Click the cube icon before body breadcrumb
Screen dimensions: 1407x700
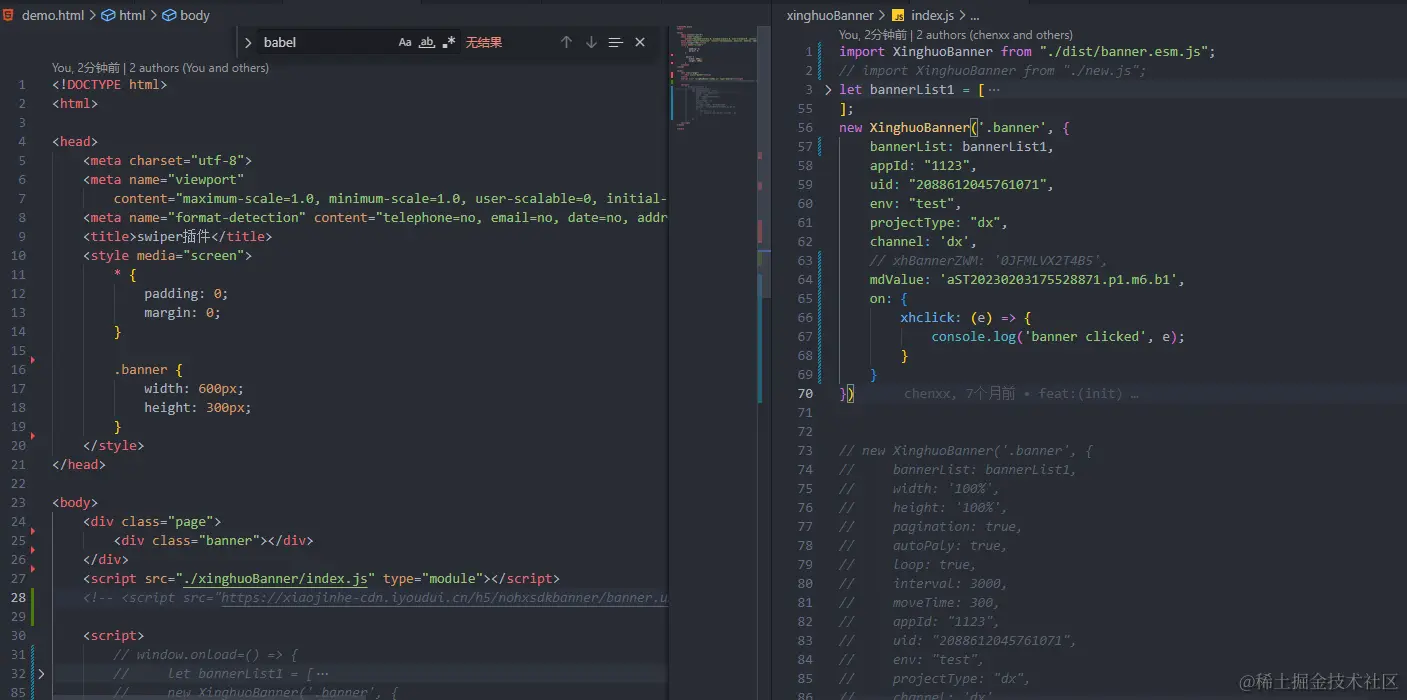[169, 15]
